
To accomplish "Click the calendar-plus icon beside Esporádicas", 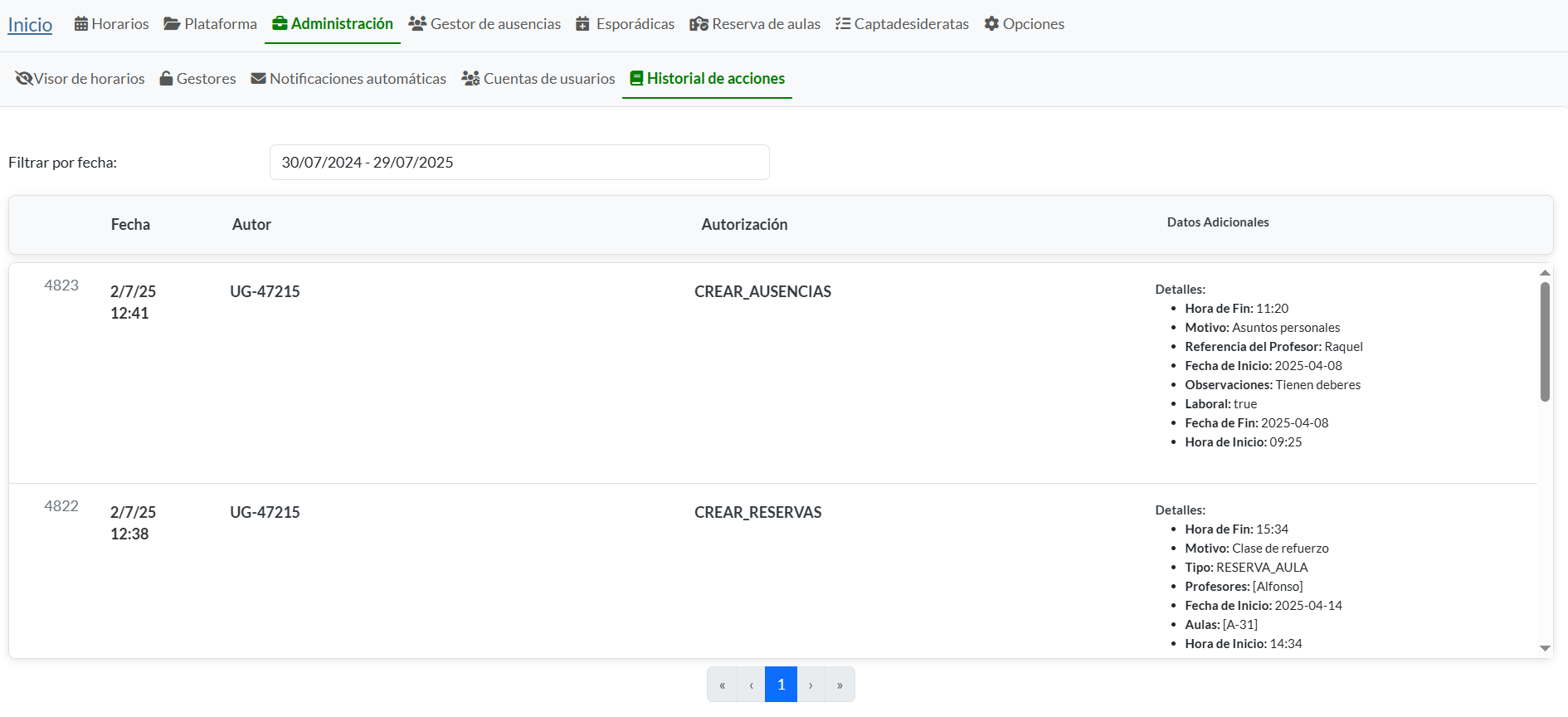I will [583, 24].
